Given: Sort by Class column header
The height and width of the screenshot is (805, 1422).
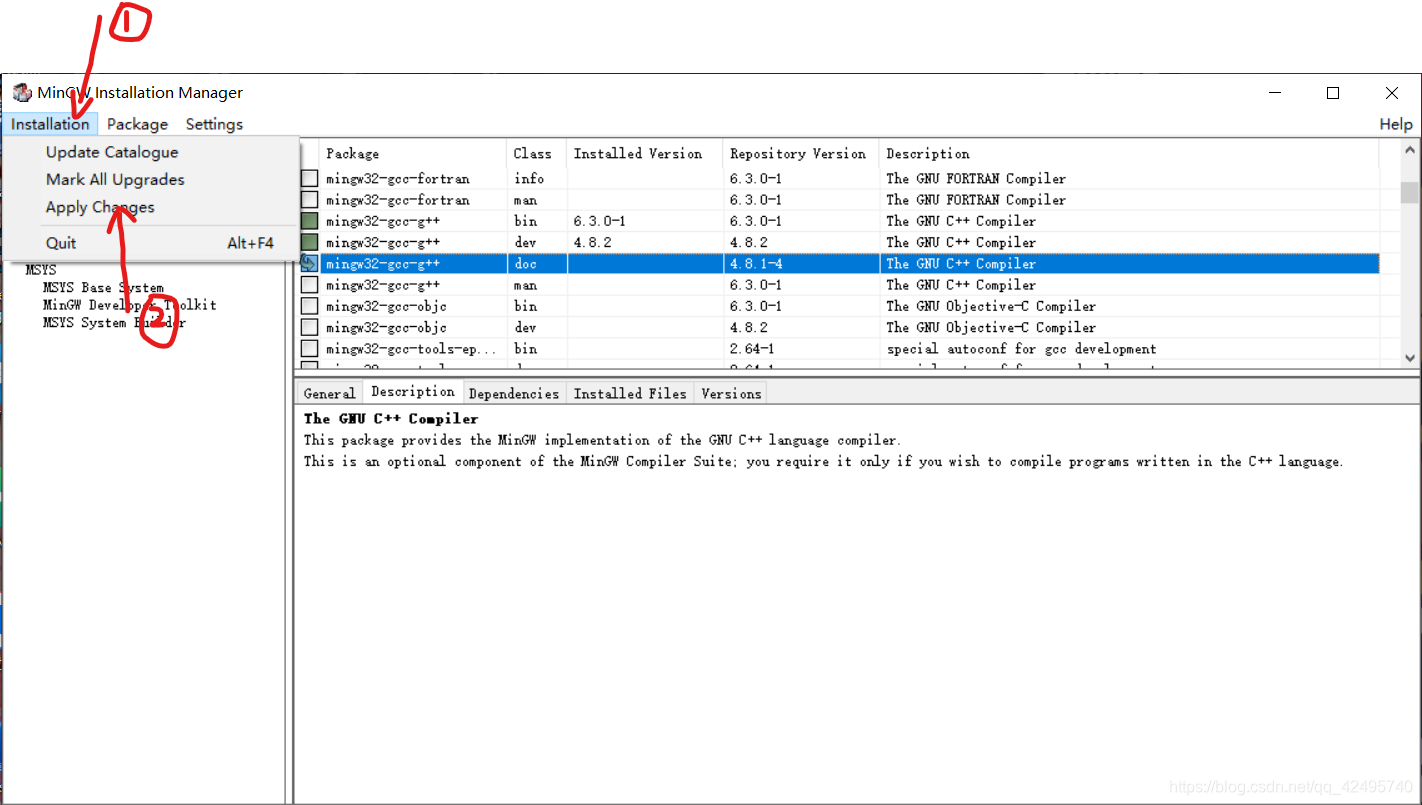Looking at the screenshot, I should pyautogui.click(x=532, y=154).
